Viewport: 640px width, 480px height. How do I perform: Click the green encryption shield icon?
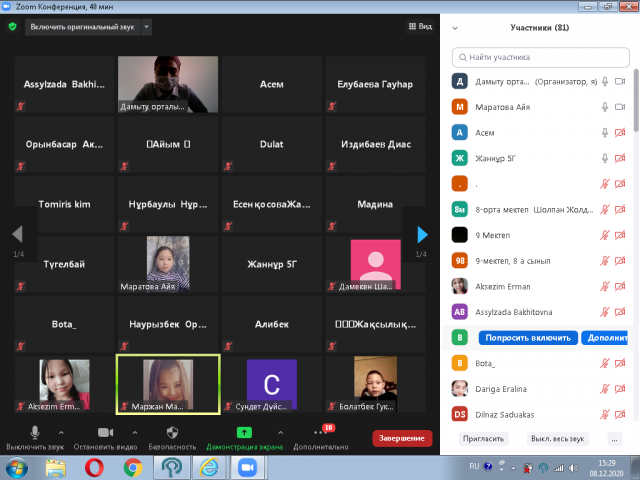(x=13, y=27)
